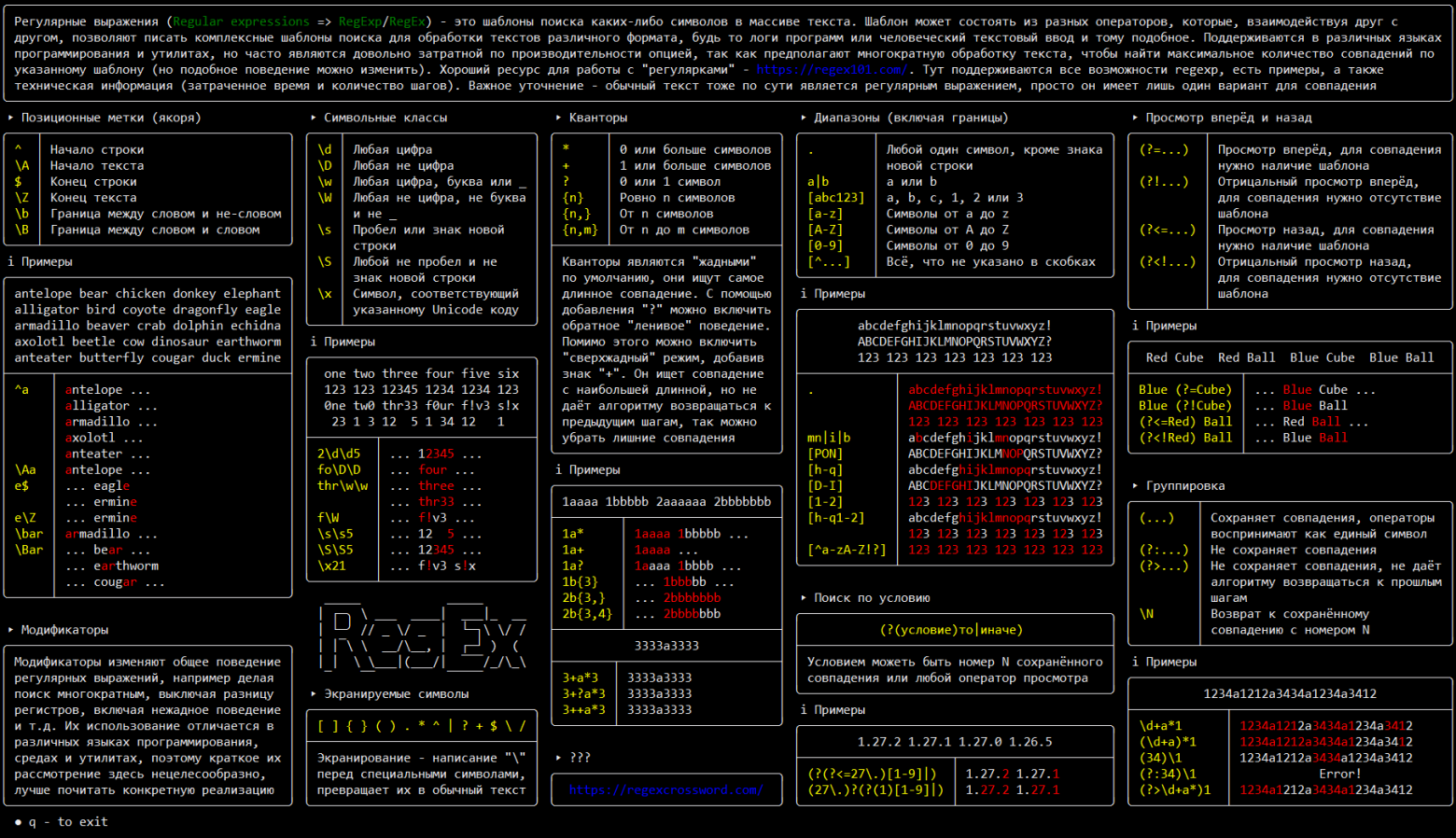Click the '\s\s5' example pattern
This screenshot has height=838, width=1456.
coord(335,534)
